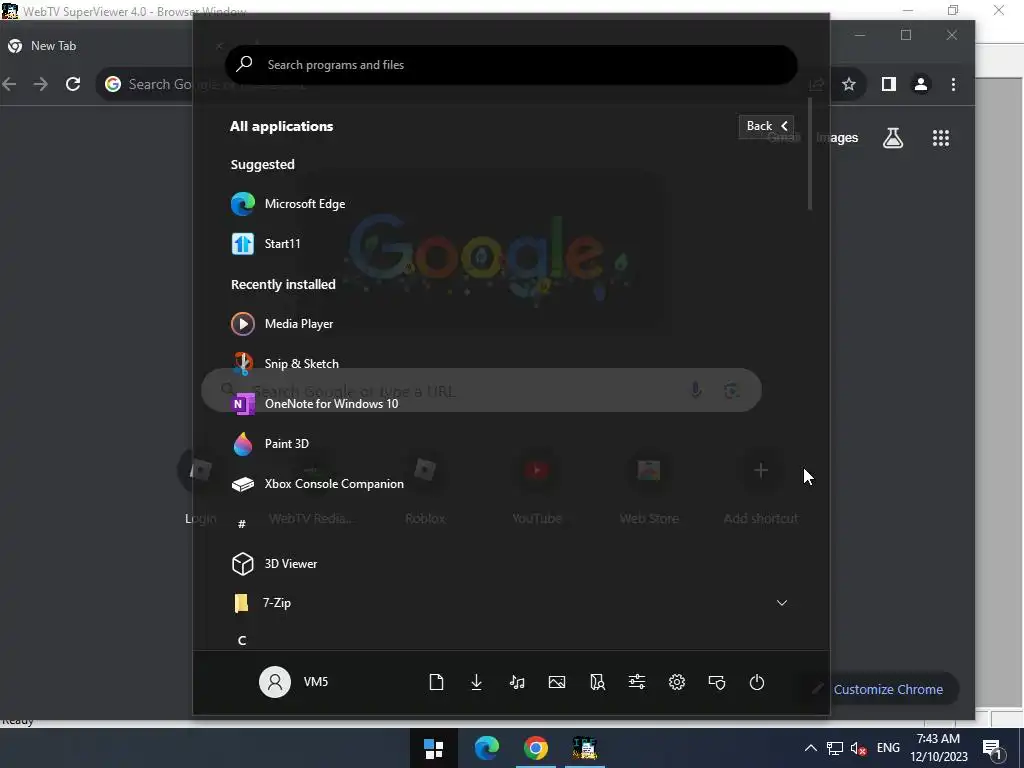
Task: Click the ENG language indicator
Action: 888,748
